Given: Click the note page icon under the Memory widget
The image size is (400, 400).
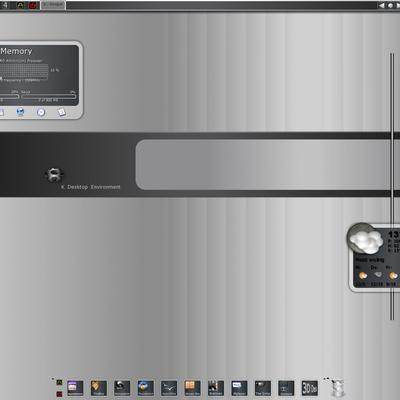Looking at the screenshot, I should click(62, 112).
